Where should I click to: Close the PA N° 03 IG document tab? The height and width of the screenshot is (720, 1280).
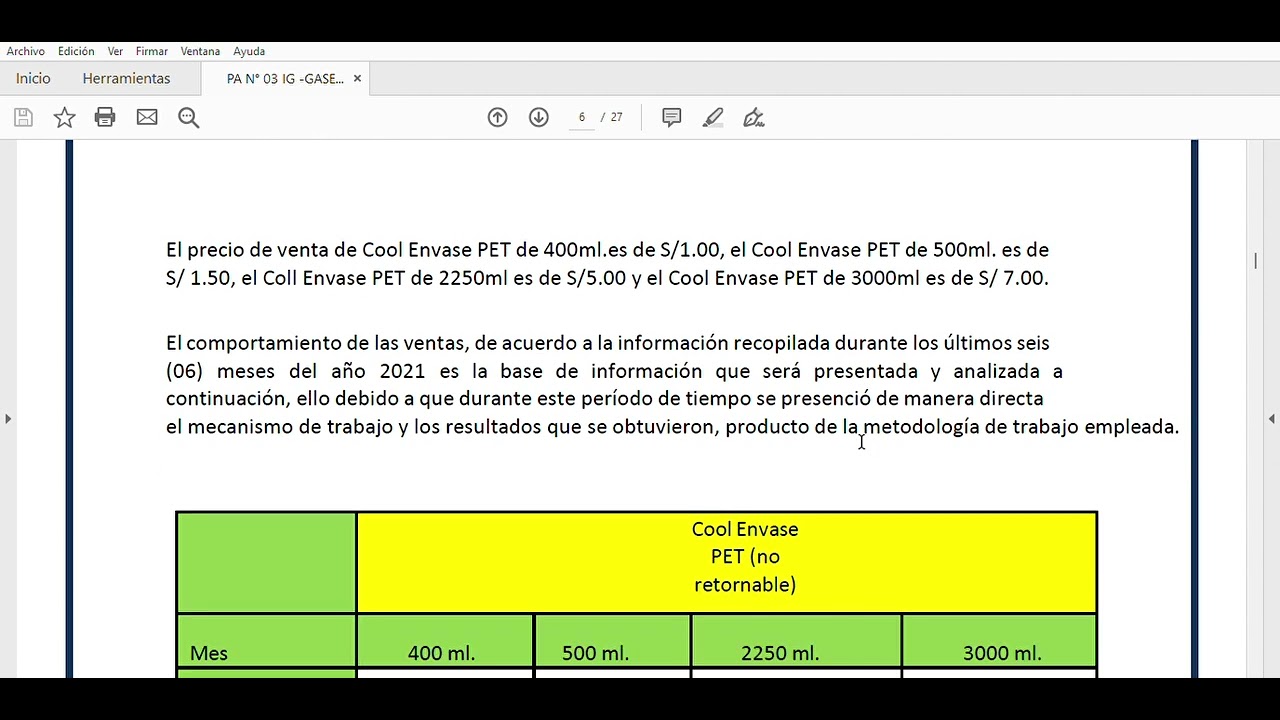coord(357,79)
